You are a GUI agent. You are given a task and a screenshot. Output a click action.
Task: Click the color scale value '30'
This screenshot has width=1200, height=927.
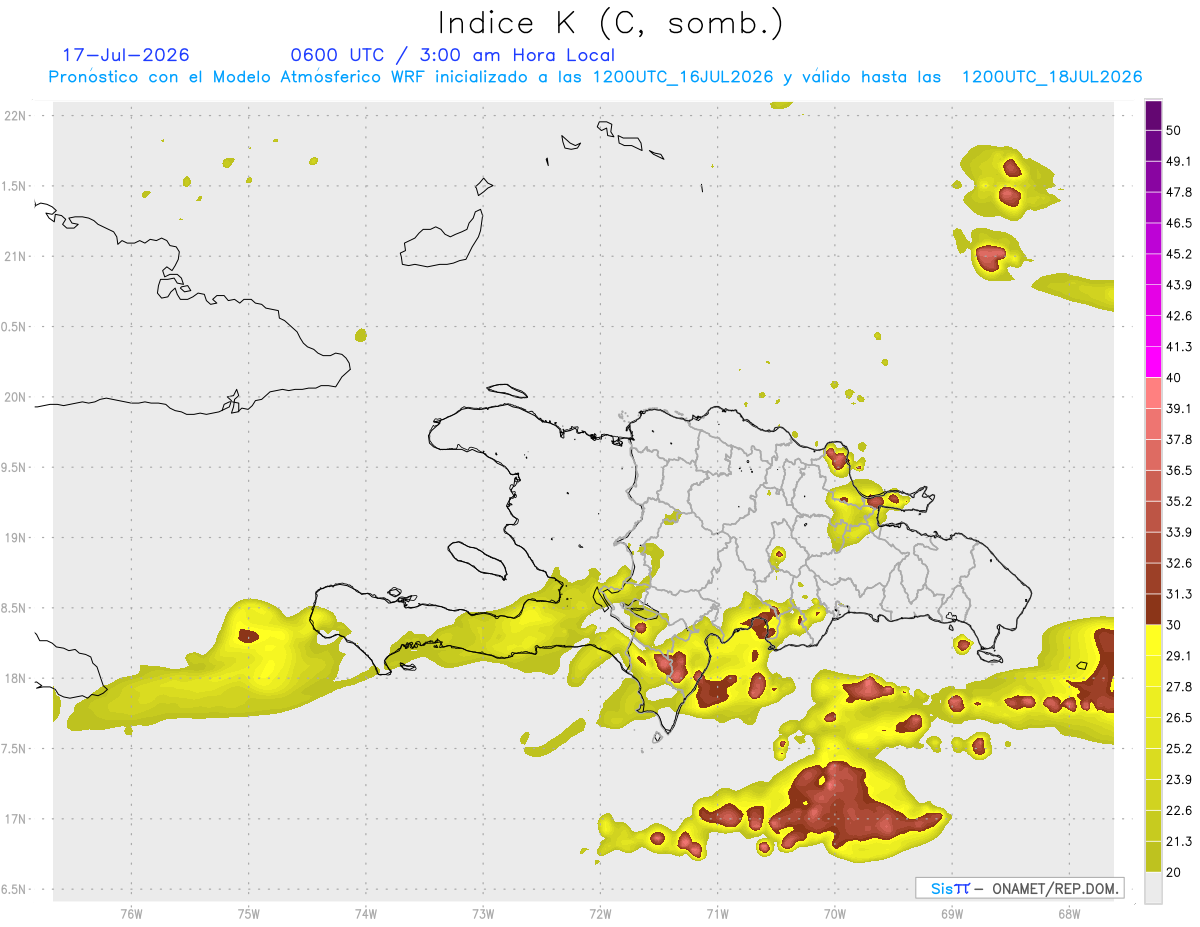(1175, 625)
